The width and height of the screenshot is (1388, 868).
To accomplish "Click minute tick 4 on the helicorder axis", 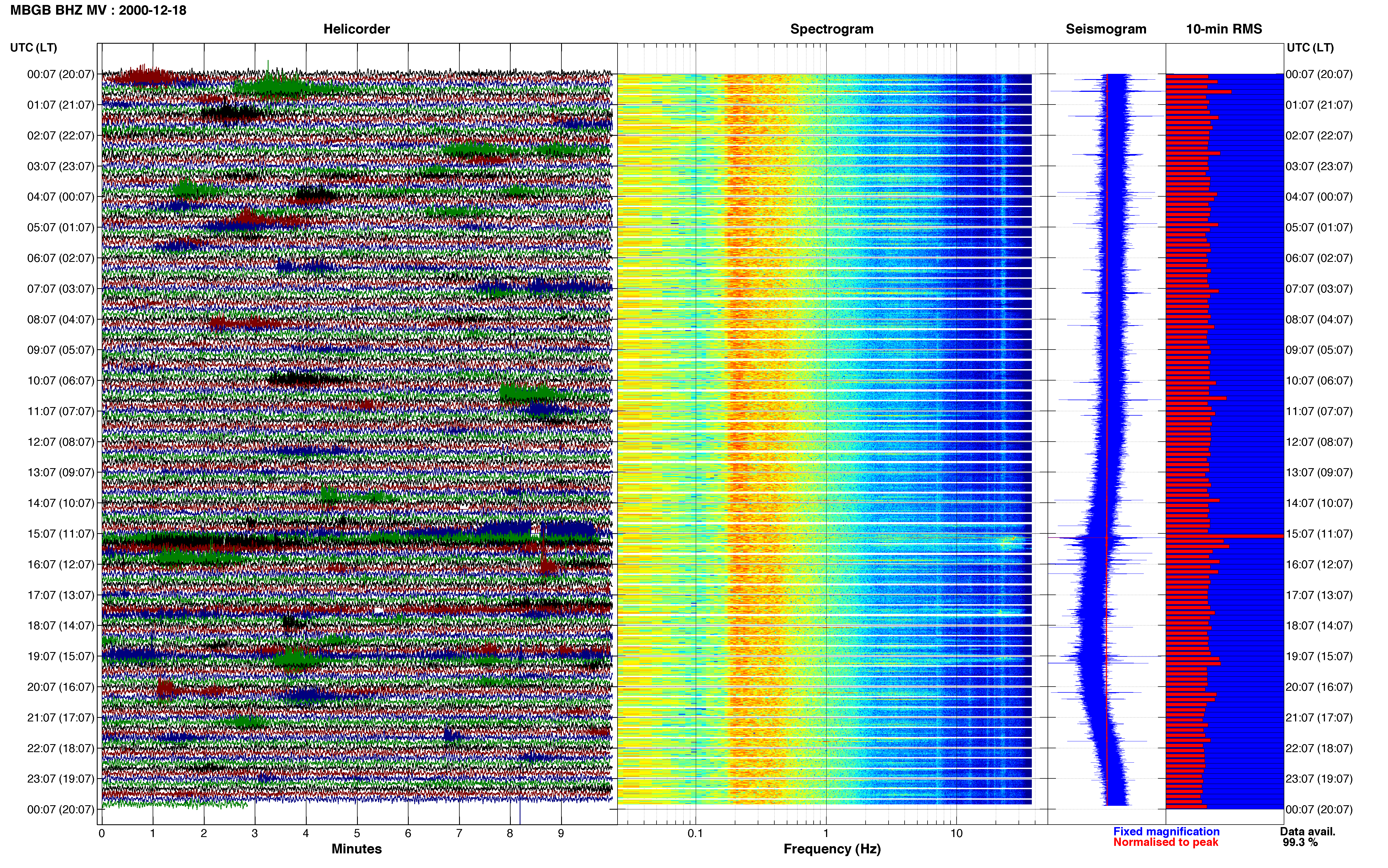I will pos(306,833).
